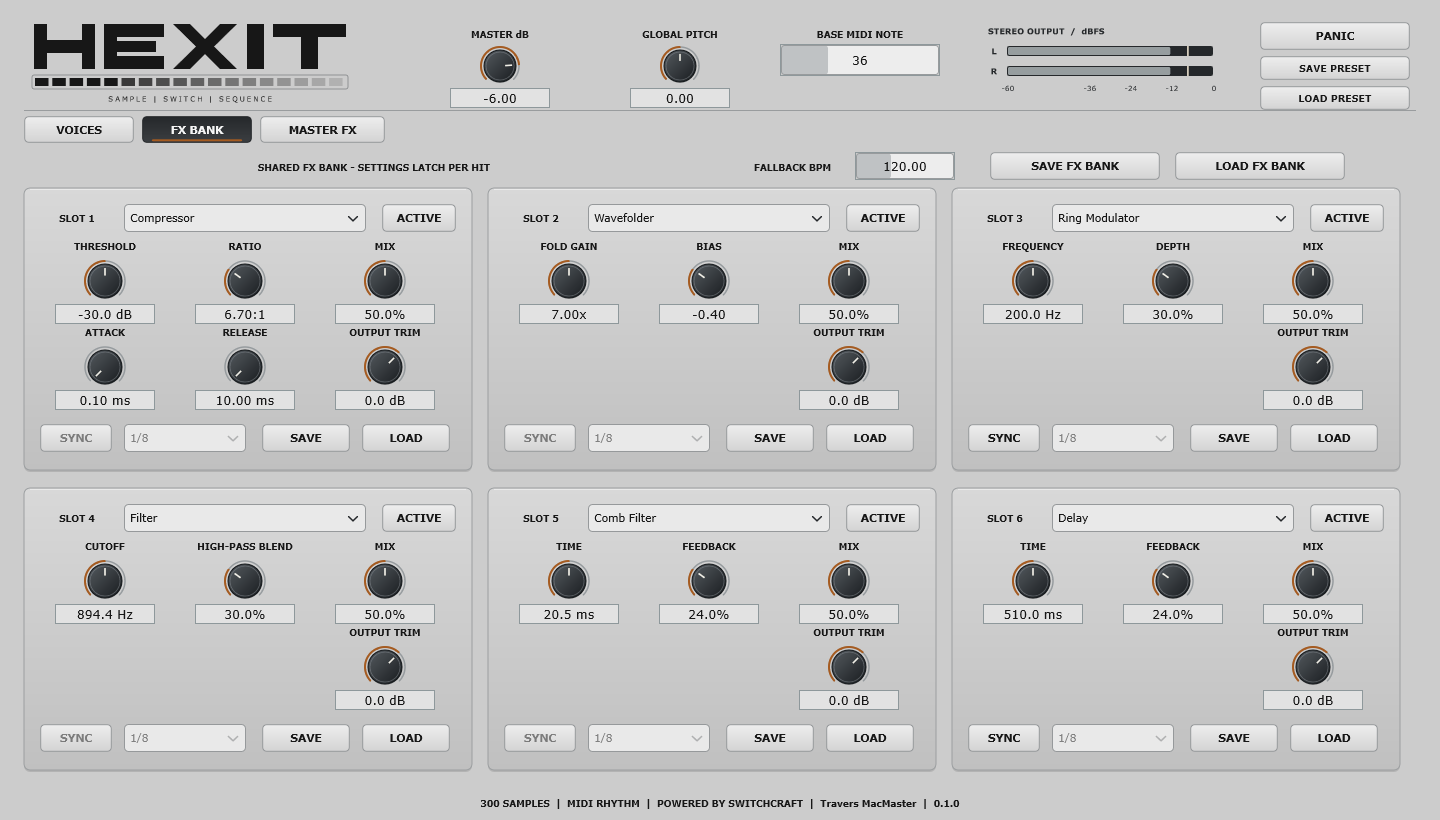Click Load FX Bank button
Viewport: 1440px width, 820px height.
(x=1260, y=166)
